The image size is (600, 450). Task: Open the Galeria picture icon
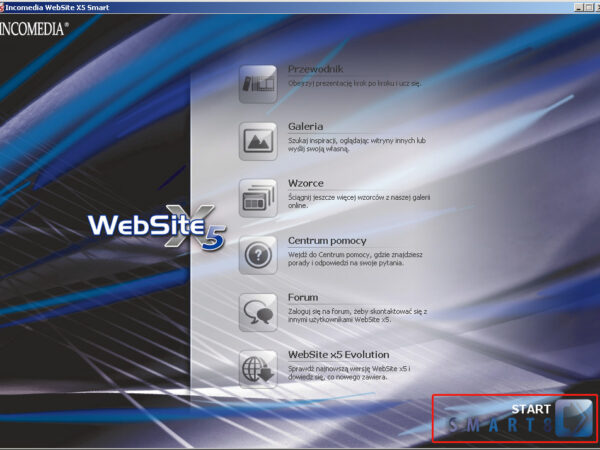click(x=257, y=141)
